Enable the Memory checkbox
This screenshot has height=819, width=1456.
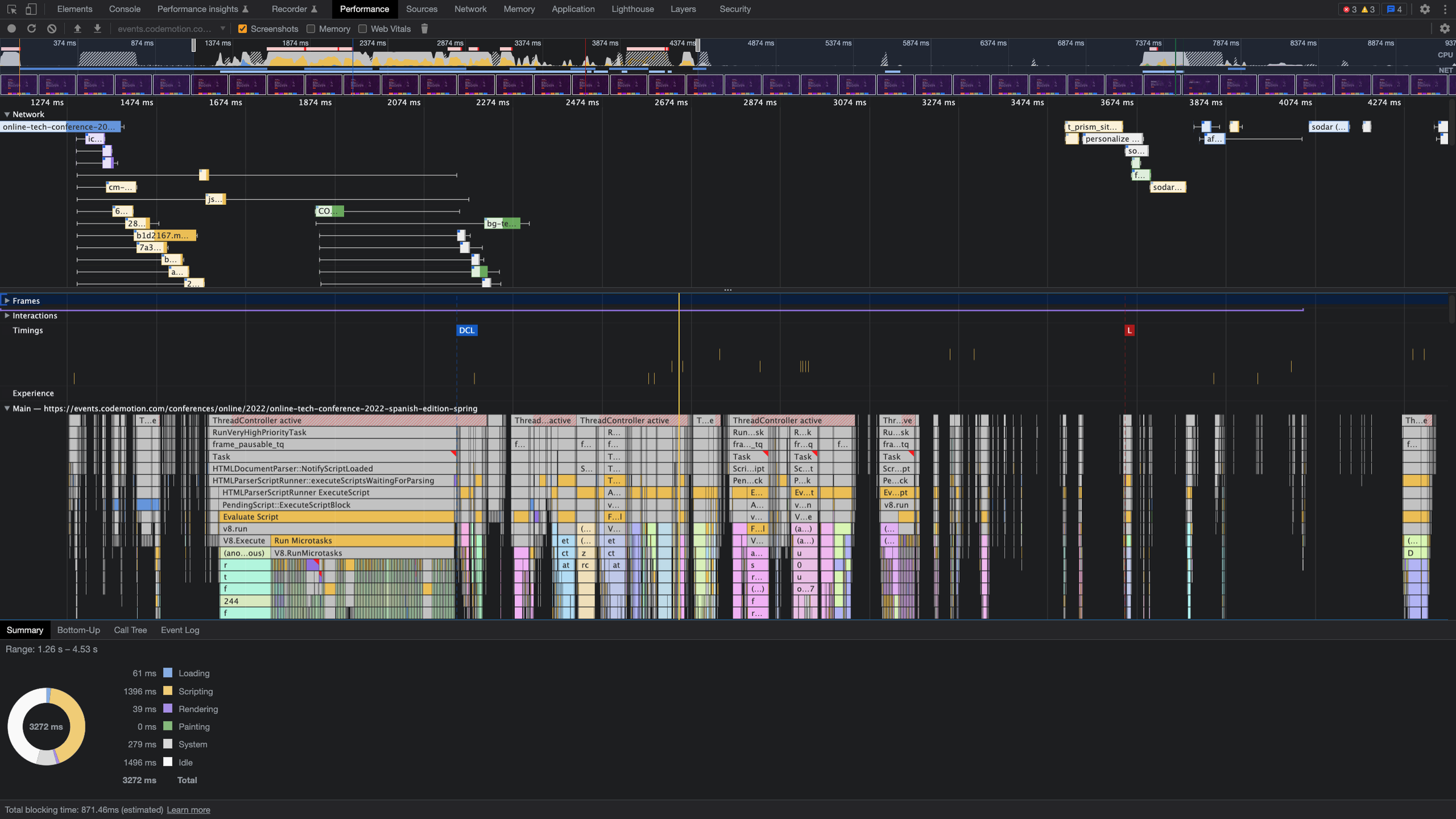pos(311,29)
